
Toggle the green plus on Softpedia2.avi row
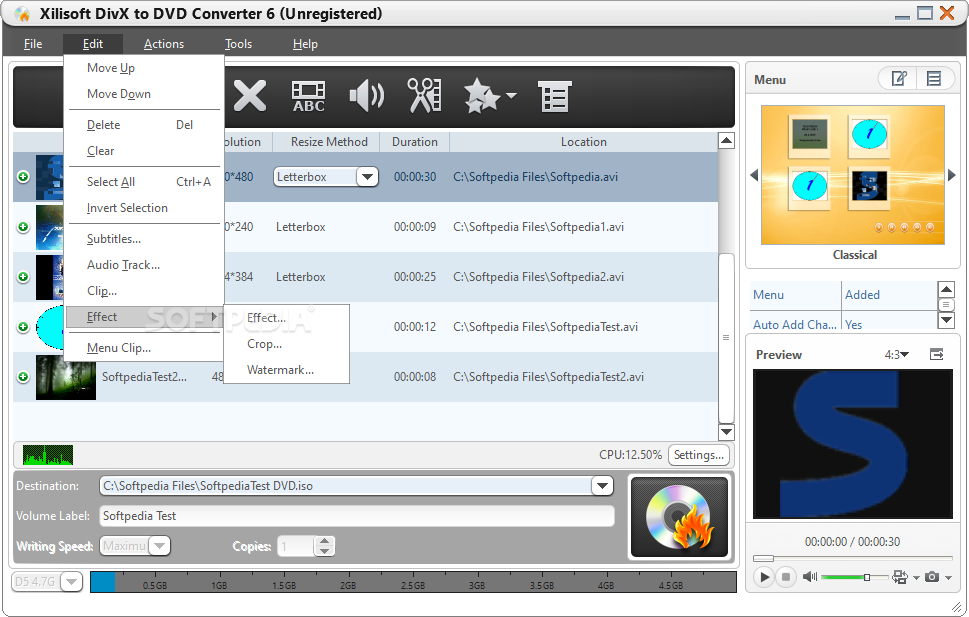(x=23, y=276)
